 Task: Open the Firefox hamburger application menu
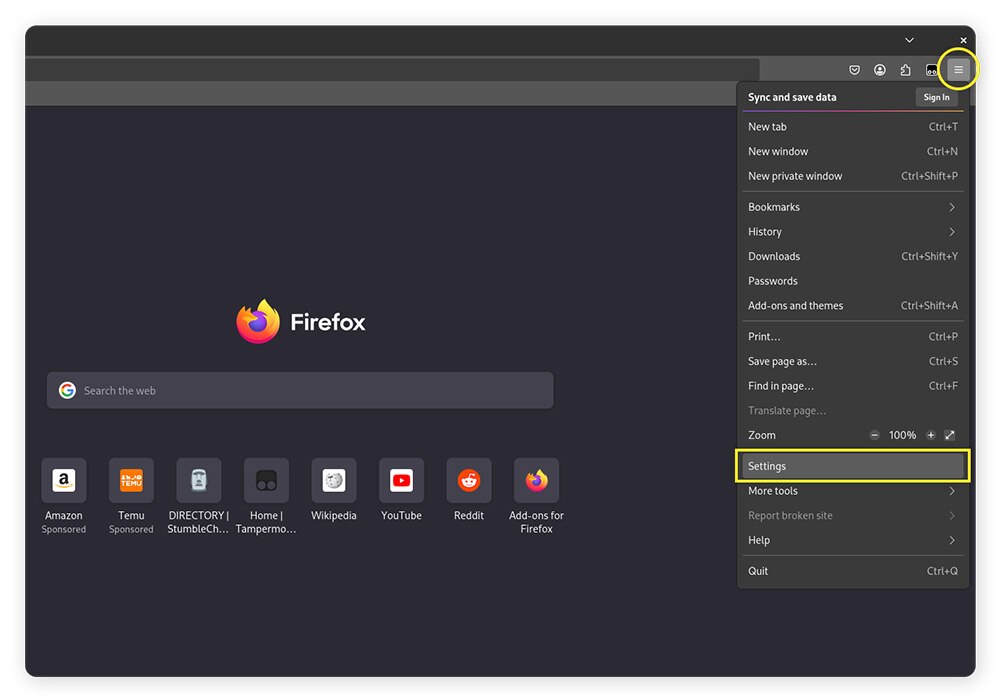[x=958, y=69]
